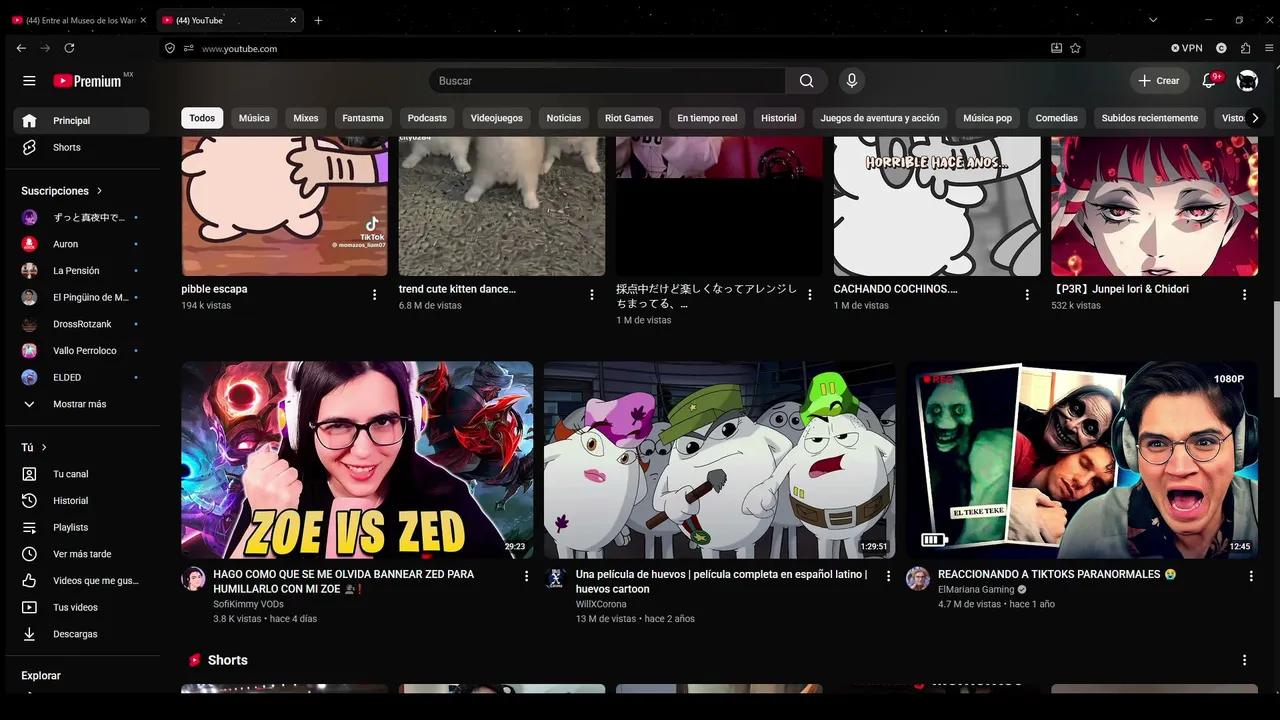1280x720 pixels.
Task: Switch to the Museo browser tab
Action: 79,20
